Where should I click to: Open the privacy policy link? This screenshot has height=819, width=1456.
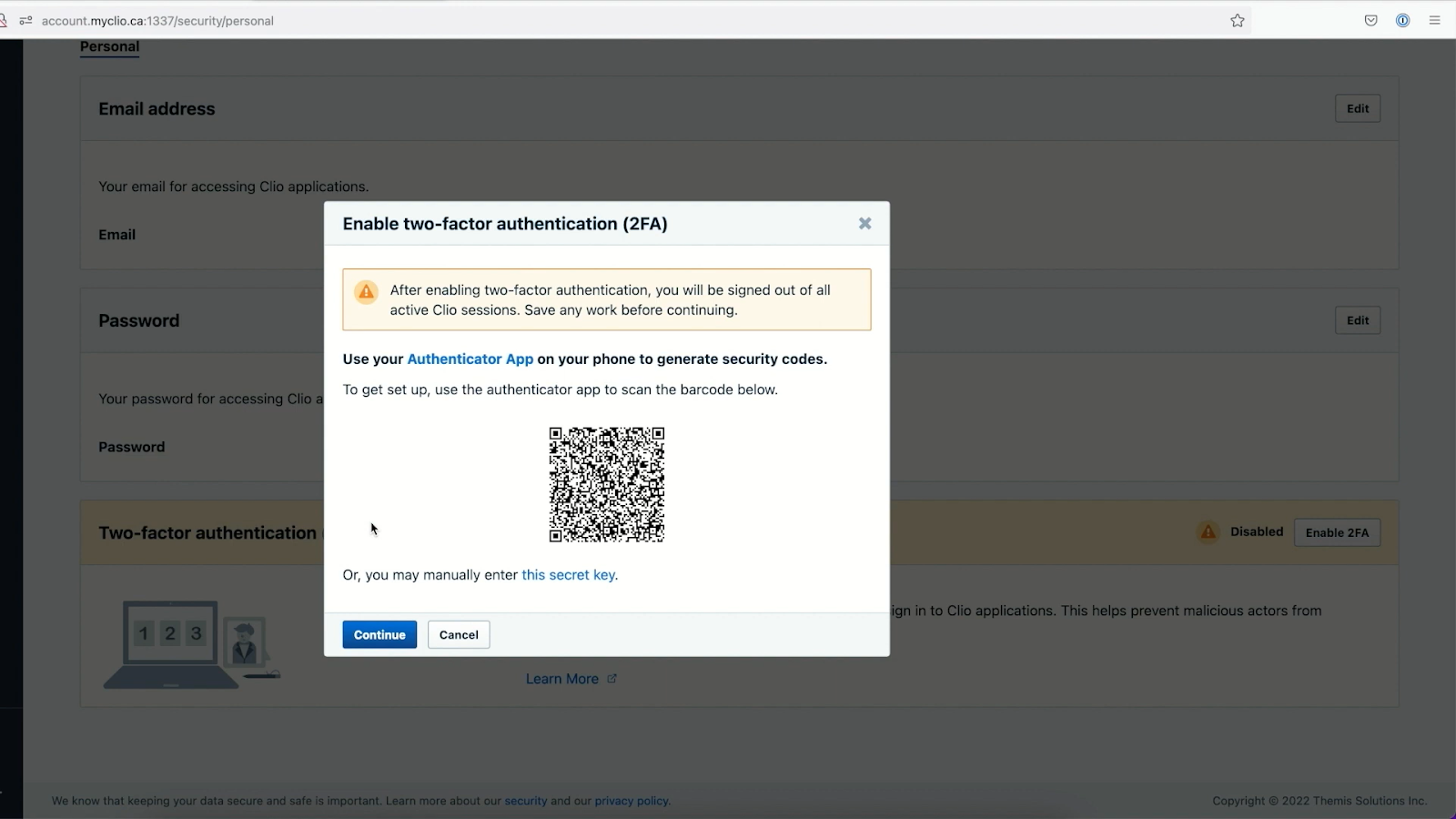point(632,801)
